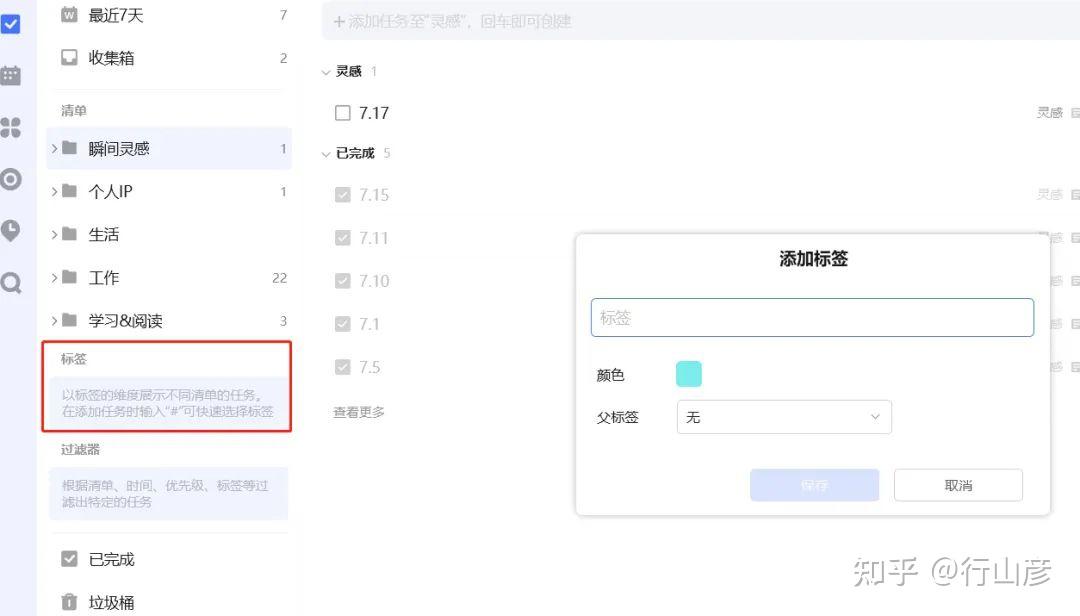Open the calendar view icon
1080x616 pixels.
pos(10,75)
